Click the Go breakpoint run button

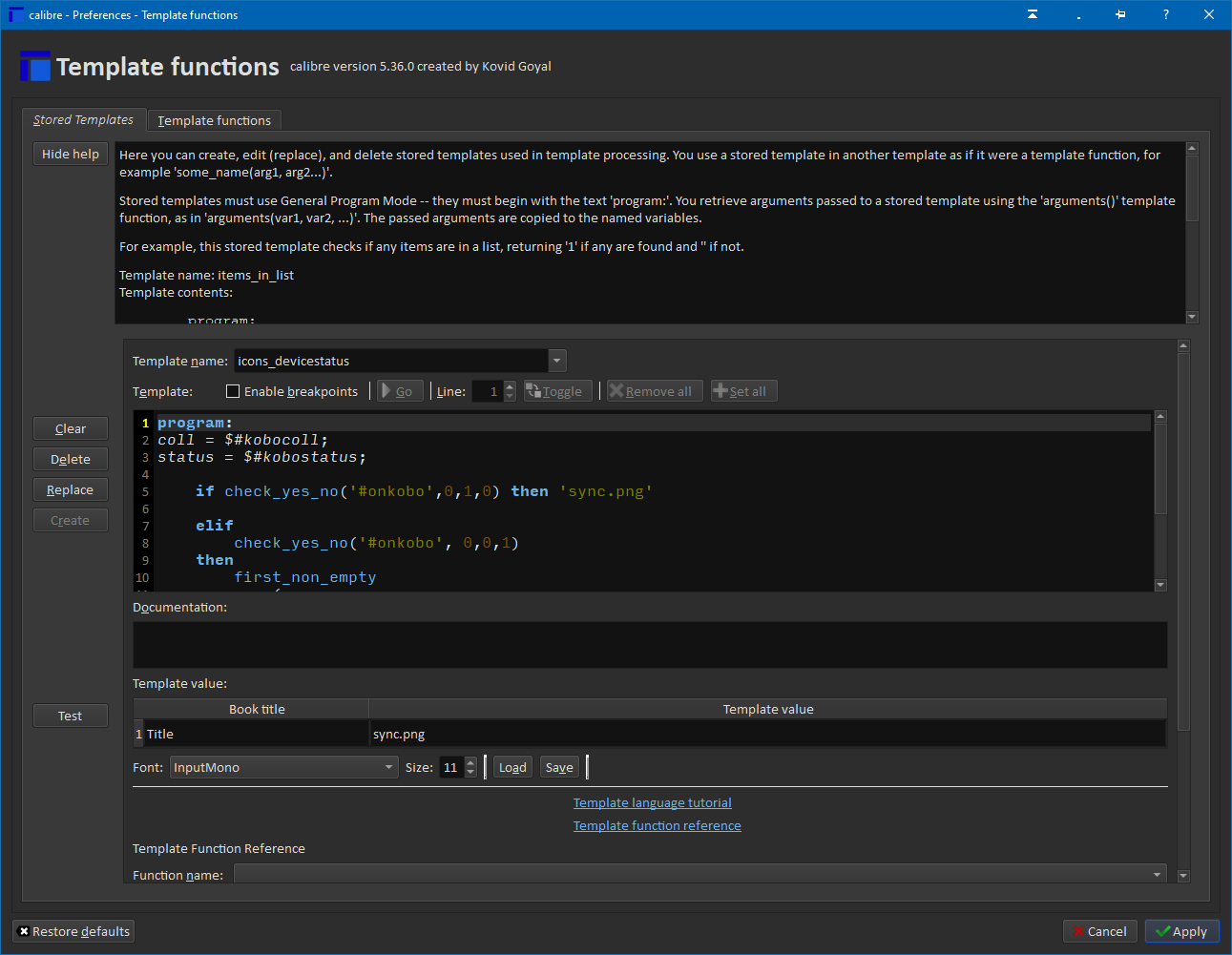tap(399, 391)
